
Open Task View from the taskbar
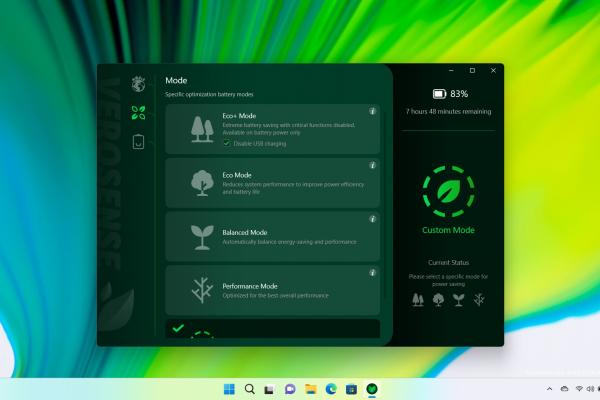[270, 390]
